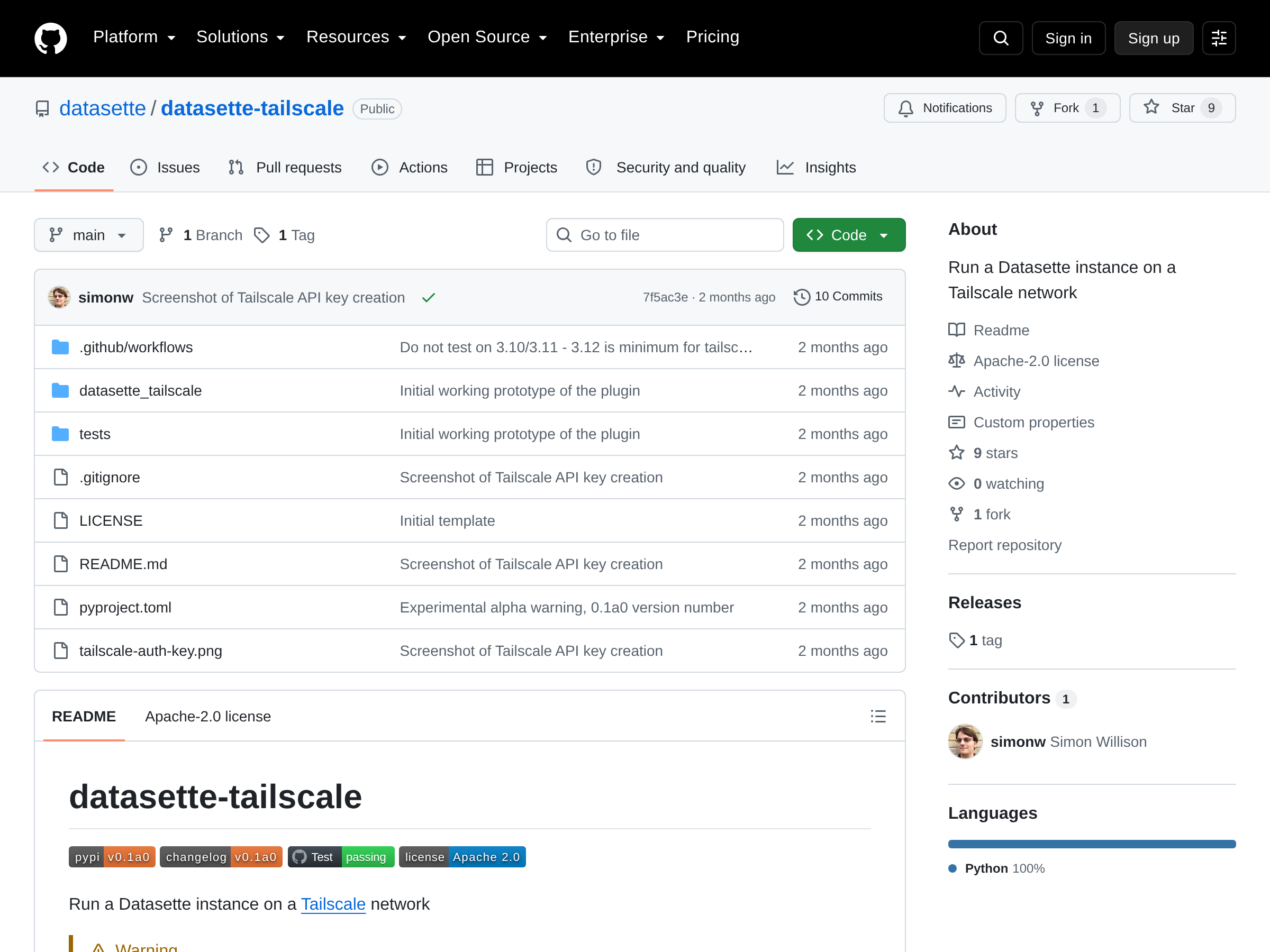Click the Sign in button

[1068, 38]
